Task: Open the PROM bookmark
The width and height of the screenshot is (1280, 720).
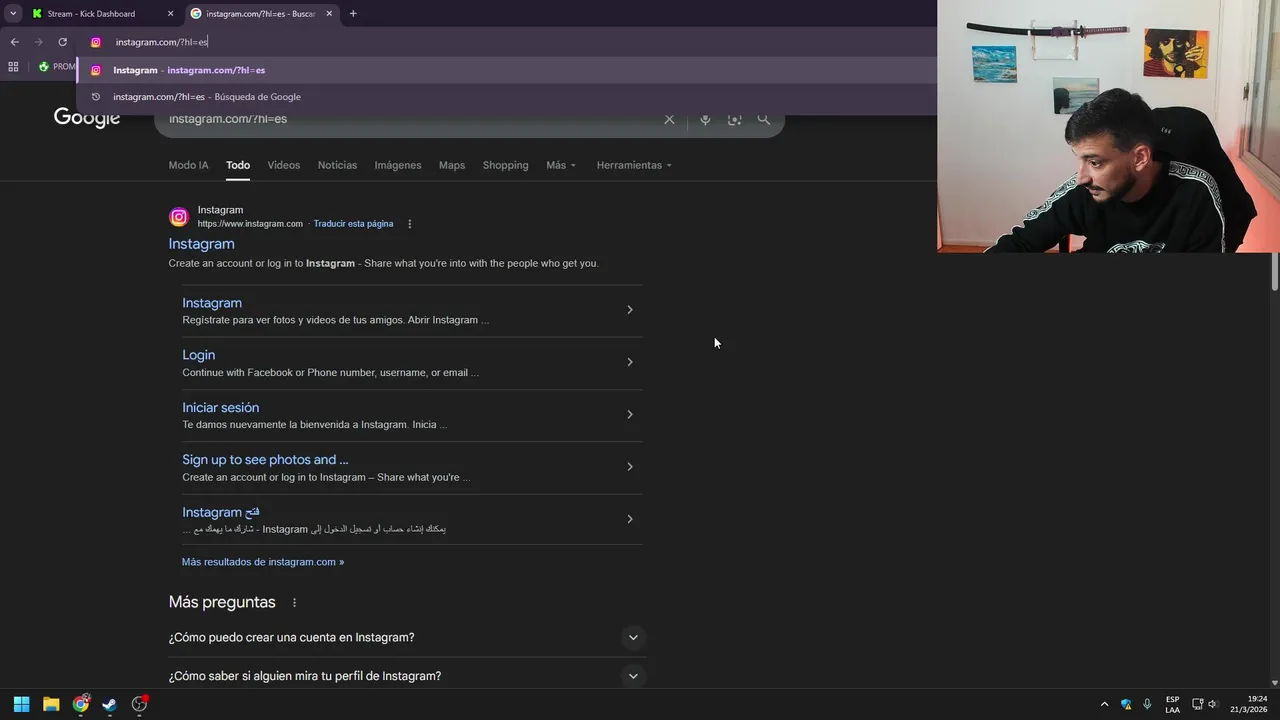Action: (57, 67)
